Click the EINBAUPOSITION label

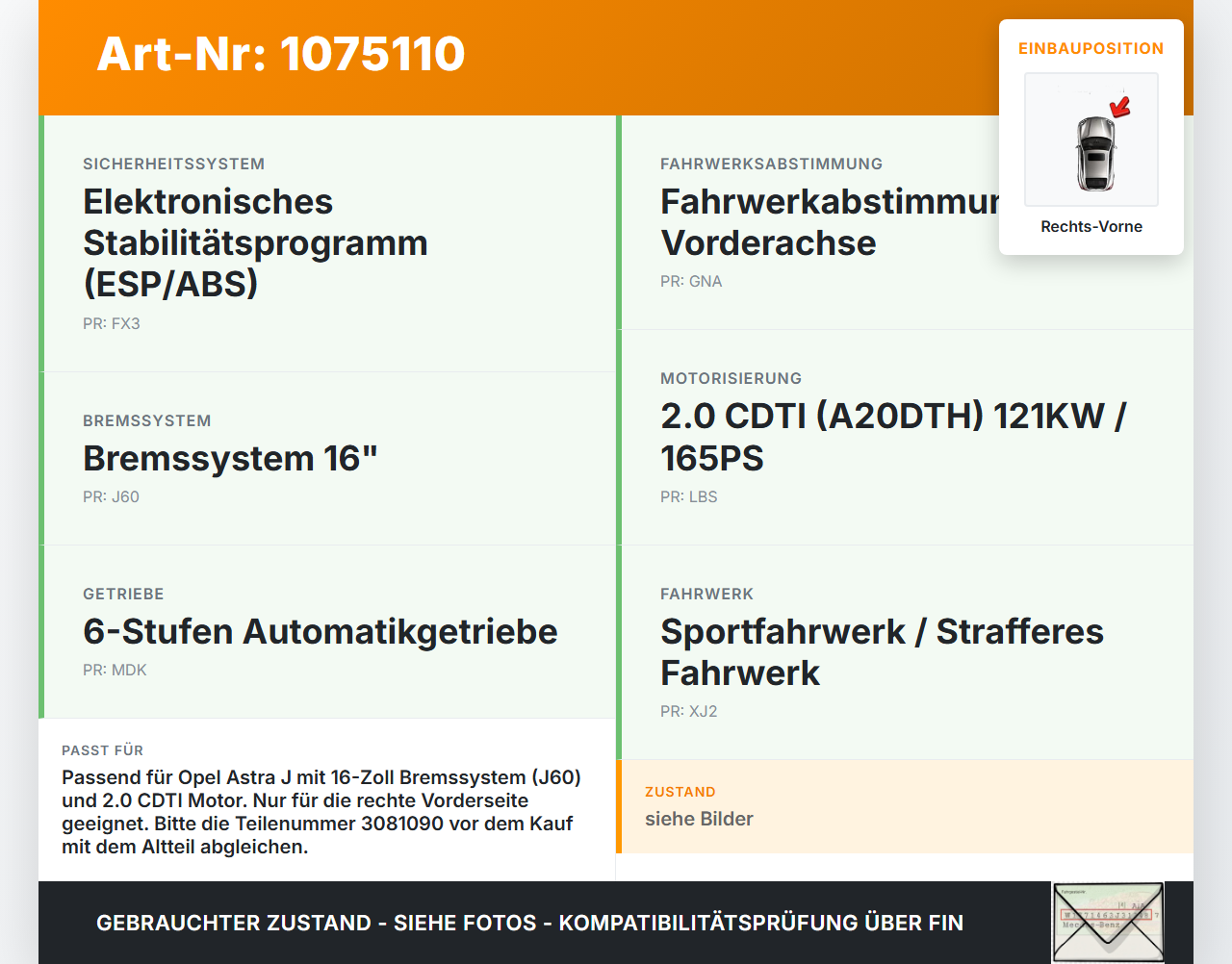(x=1091, y=48)
